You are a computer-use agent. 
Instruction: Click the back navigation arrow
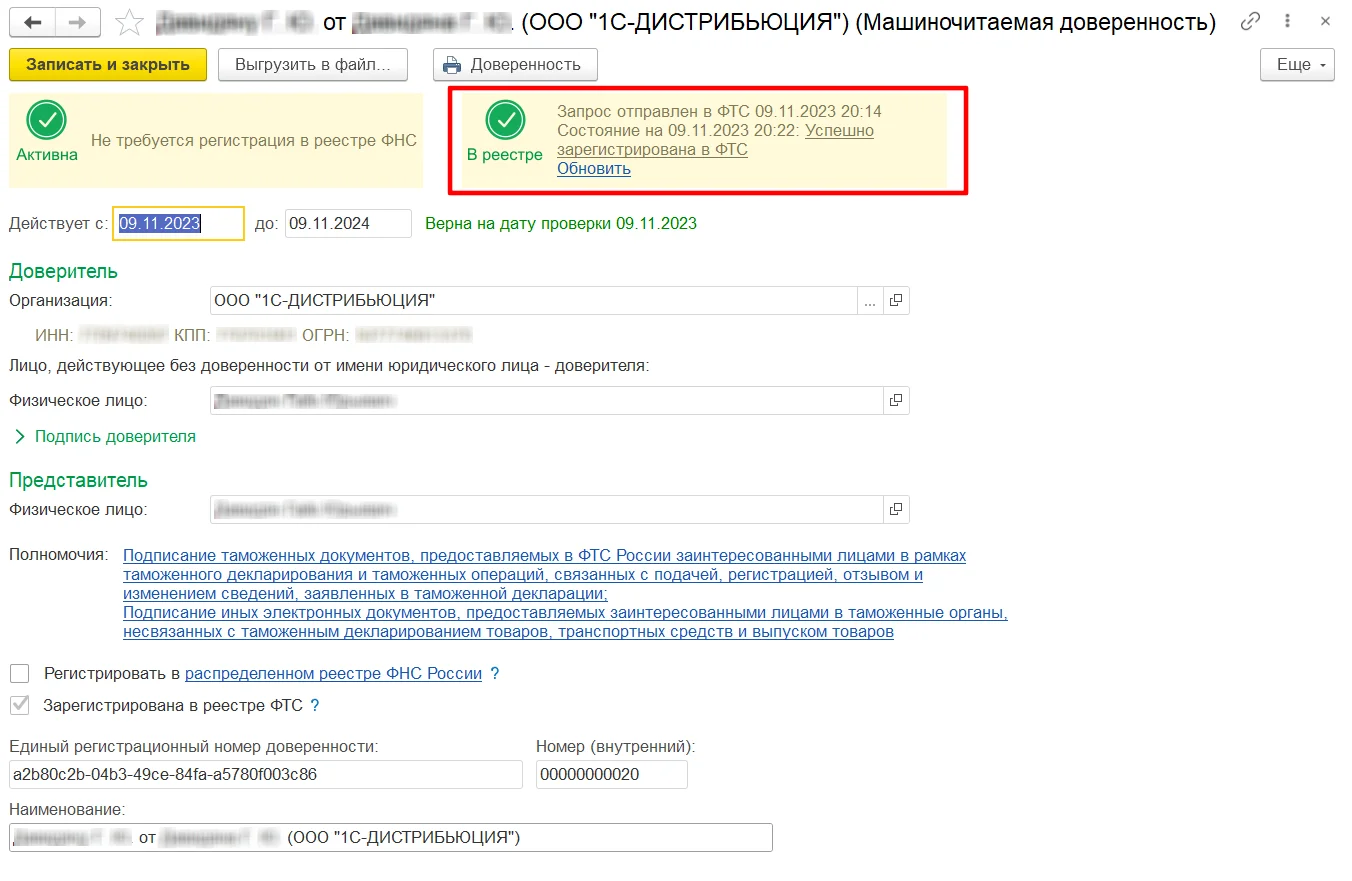(x=33, y=22)
